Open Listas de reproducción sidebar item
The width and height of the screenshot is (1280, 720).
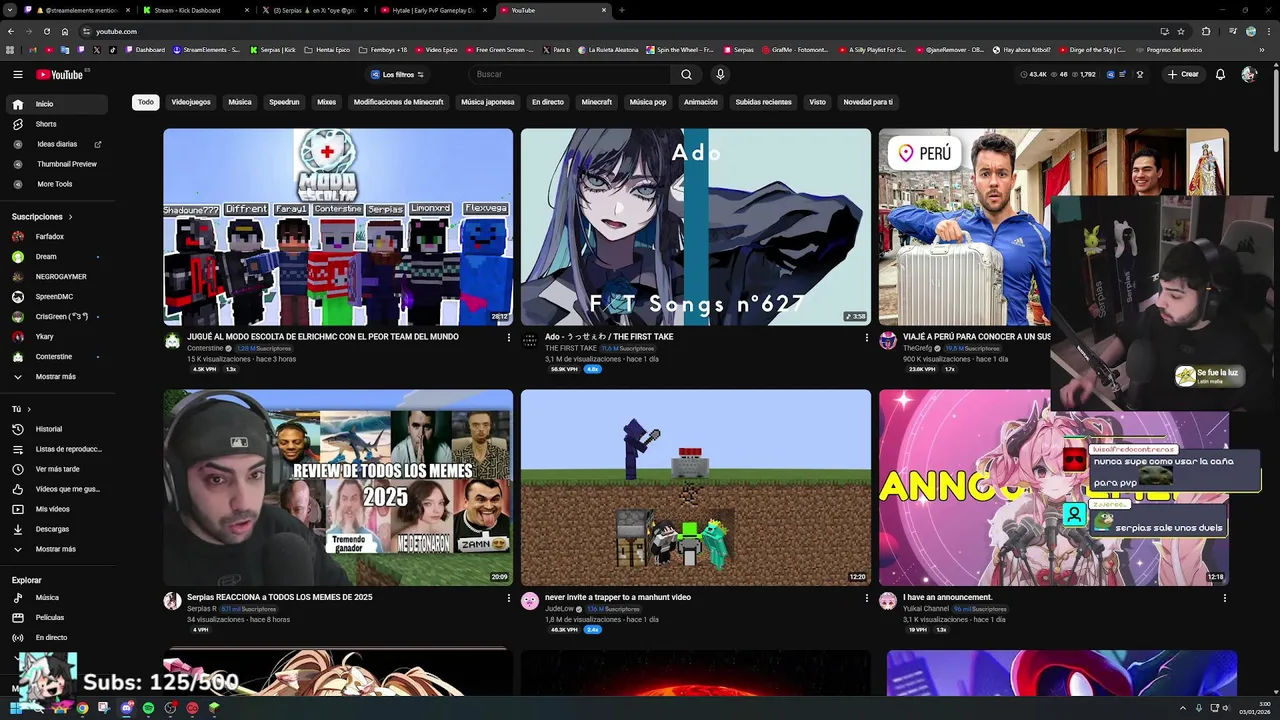(x=55, y=449)
